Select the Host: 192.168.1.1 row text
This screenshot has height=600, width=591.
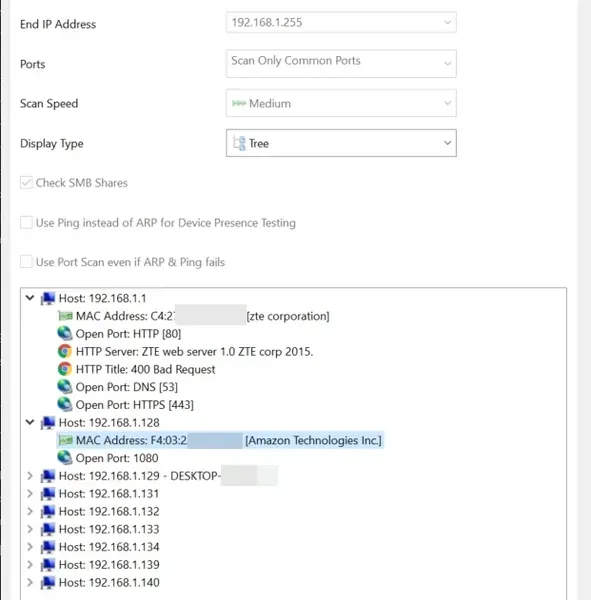coord(103,298)
